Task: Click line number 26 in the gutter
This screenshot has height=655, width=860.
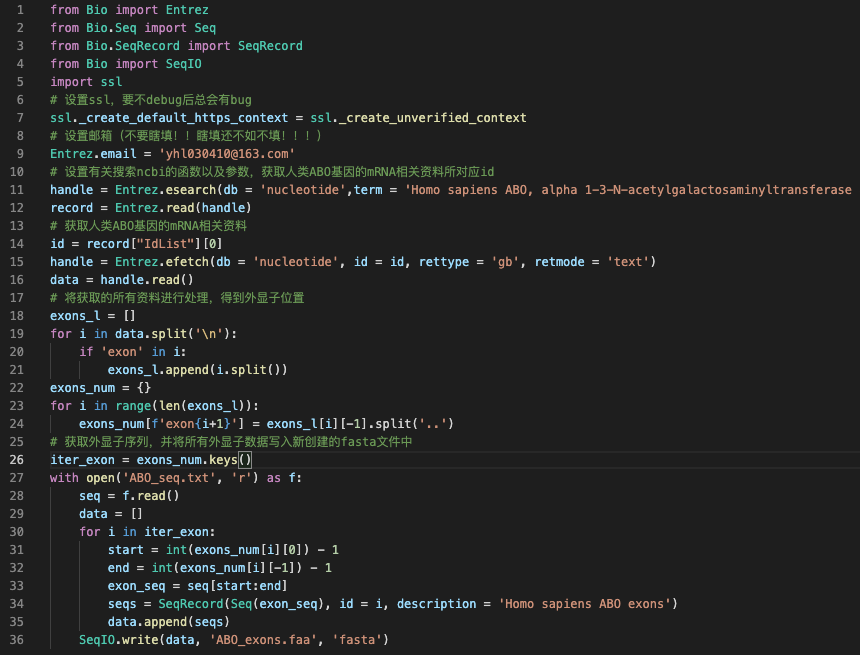Action: point(16,460)
